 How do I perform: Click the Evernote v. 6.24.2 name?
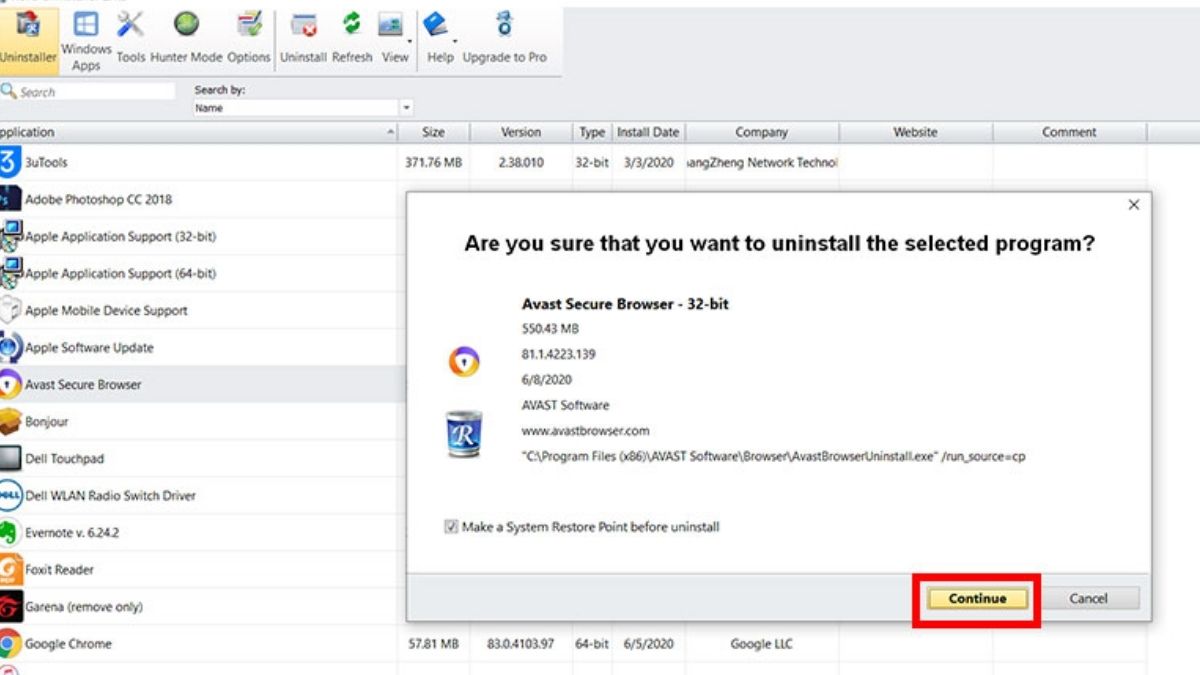pyautogui.click(x=72, y=532)
